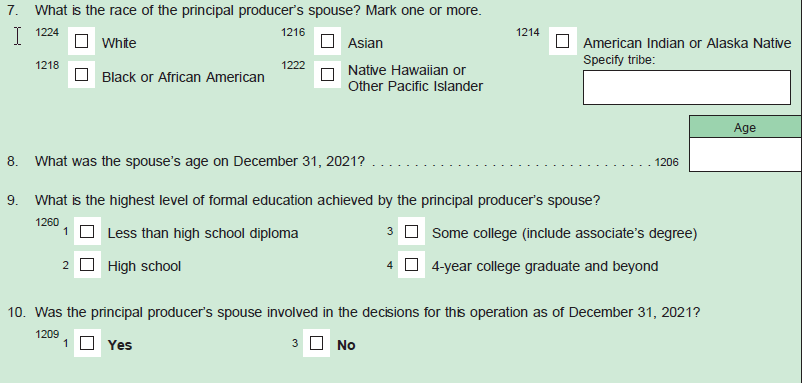
Task: Click question 8 spouse's age text
Action: [199, 161]
